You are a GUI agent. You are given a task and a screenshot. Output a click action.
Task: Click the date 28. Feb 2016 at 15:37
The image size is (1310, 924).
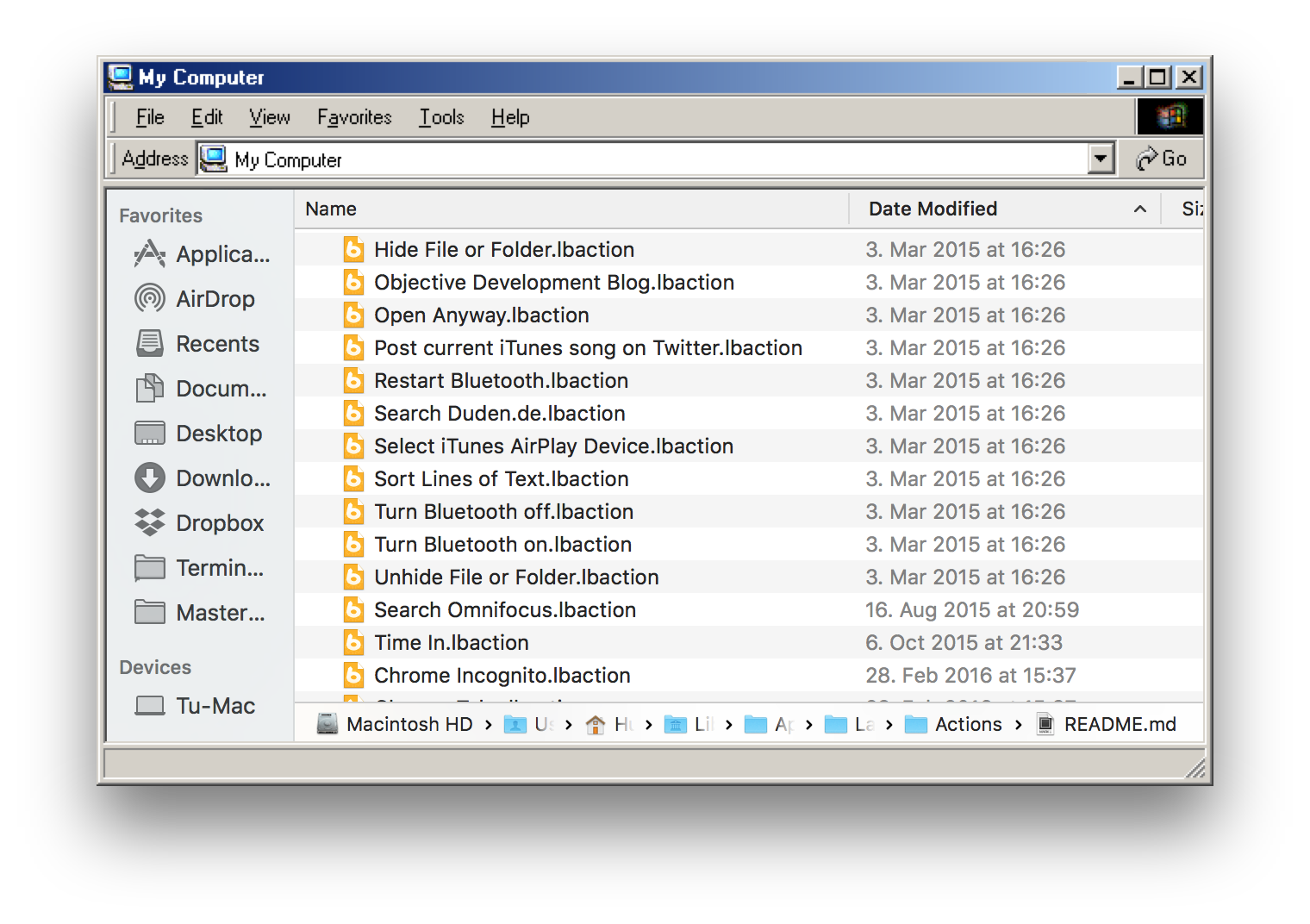971,675
